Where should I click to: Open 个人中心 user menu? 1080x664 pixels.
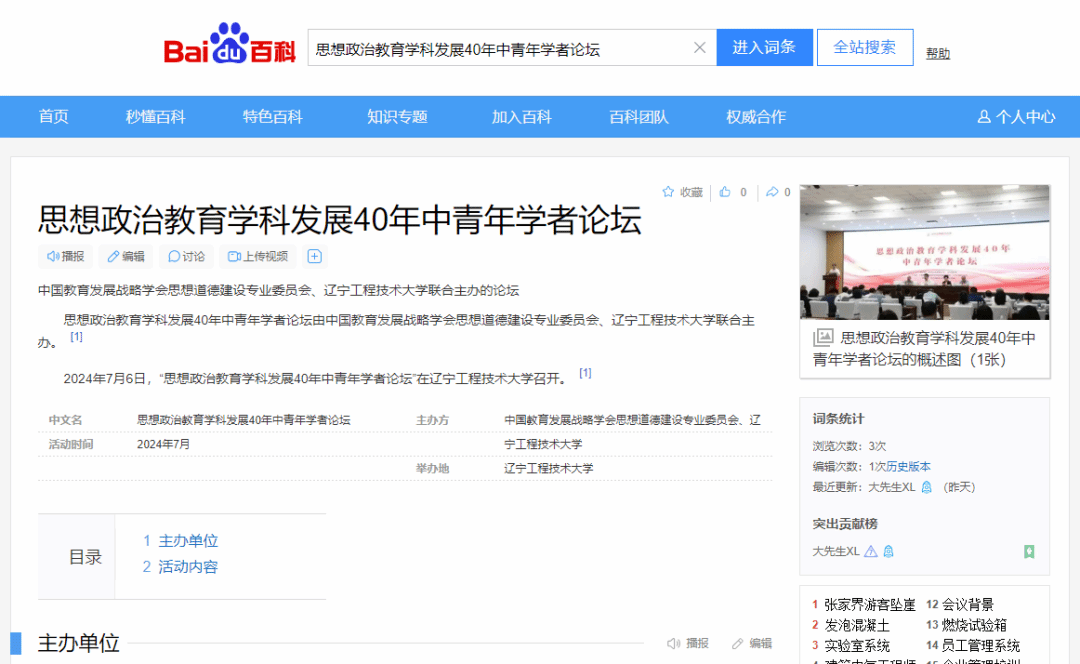[1016, 117]
